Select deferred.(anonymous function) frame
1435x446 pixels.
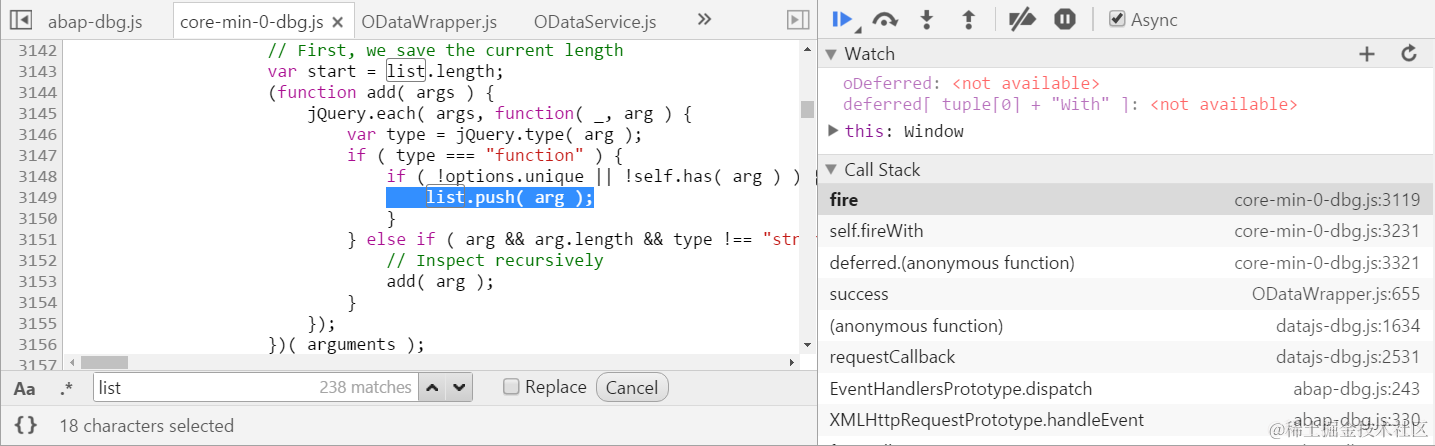(1126, 263)
